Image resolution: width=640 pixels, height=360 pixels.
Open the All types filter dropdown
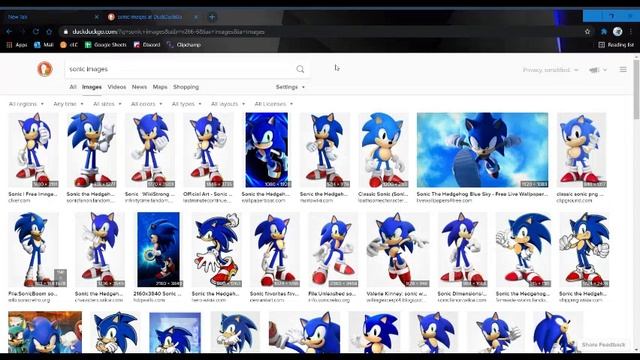point(186,104)
